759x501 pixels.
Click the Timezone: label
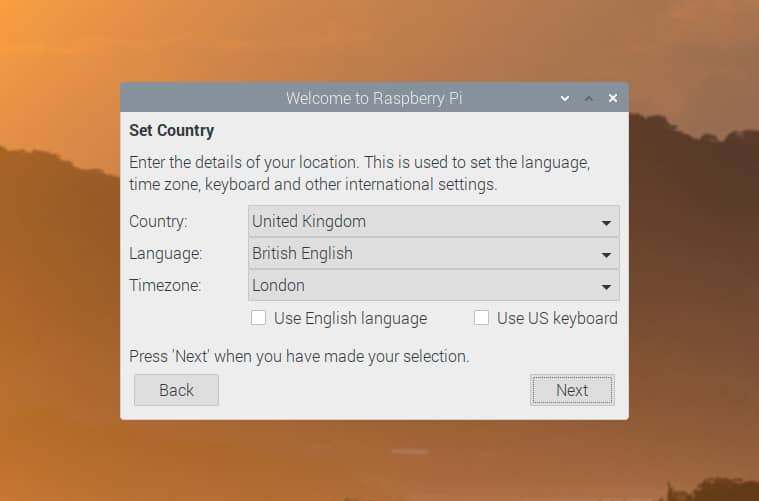(x=165, y=286)
